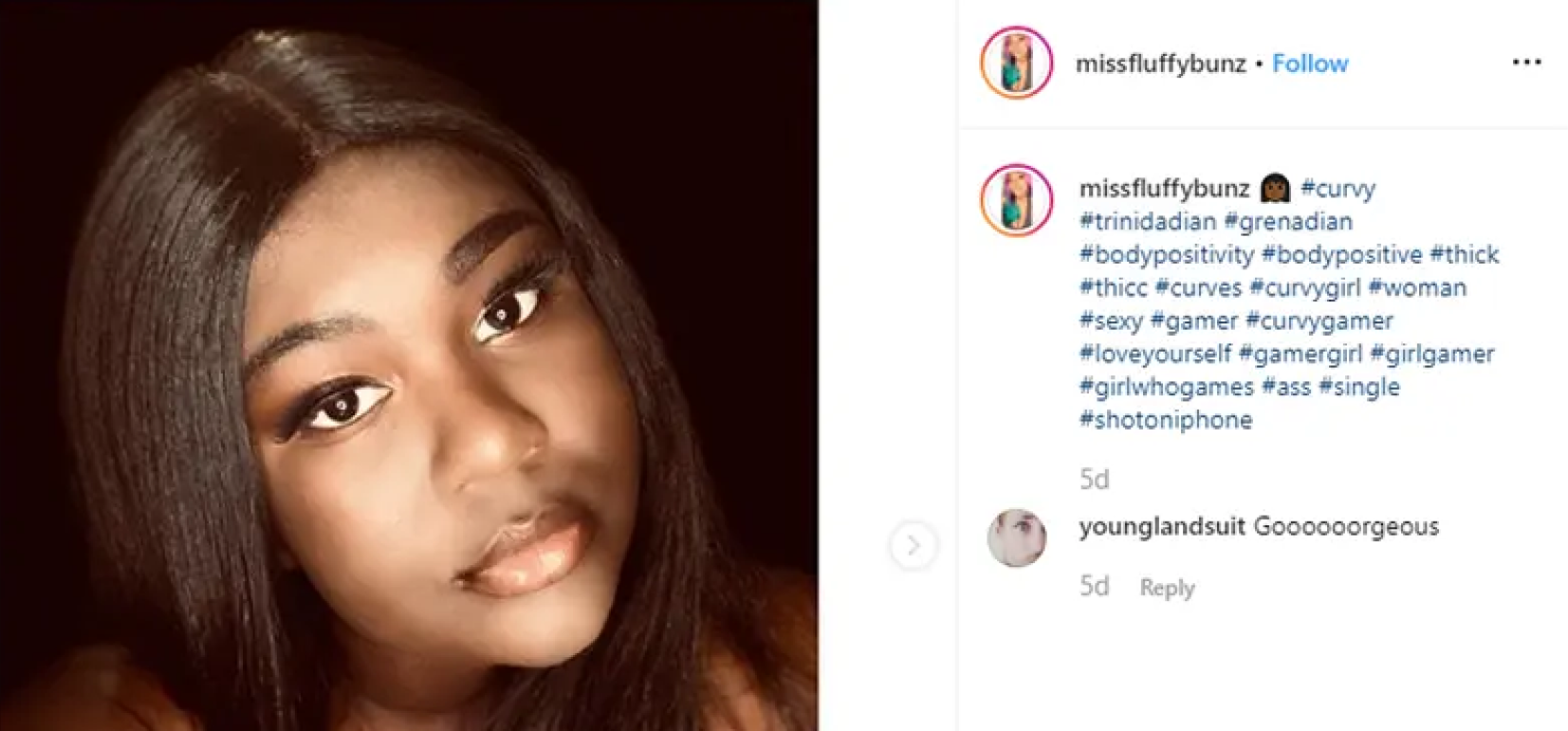Screen dimensions: 1568x731
Task: Open the #girlwhogames hashtag
Action: [x=1166, y=387]
